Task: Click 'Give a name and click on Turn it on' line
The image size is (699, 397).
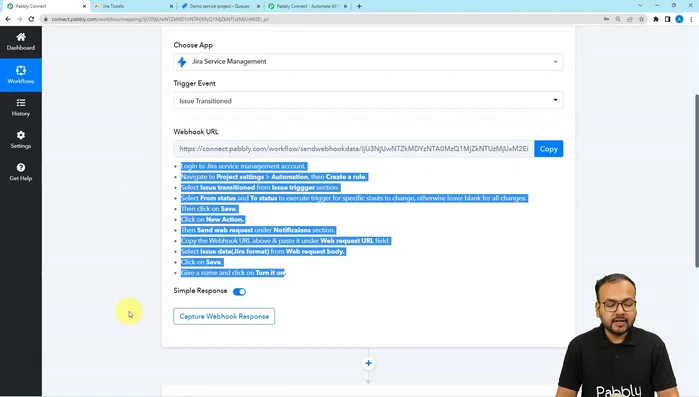Action: coord(233,273)
